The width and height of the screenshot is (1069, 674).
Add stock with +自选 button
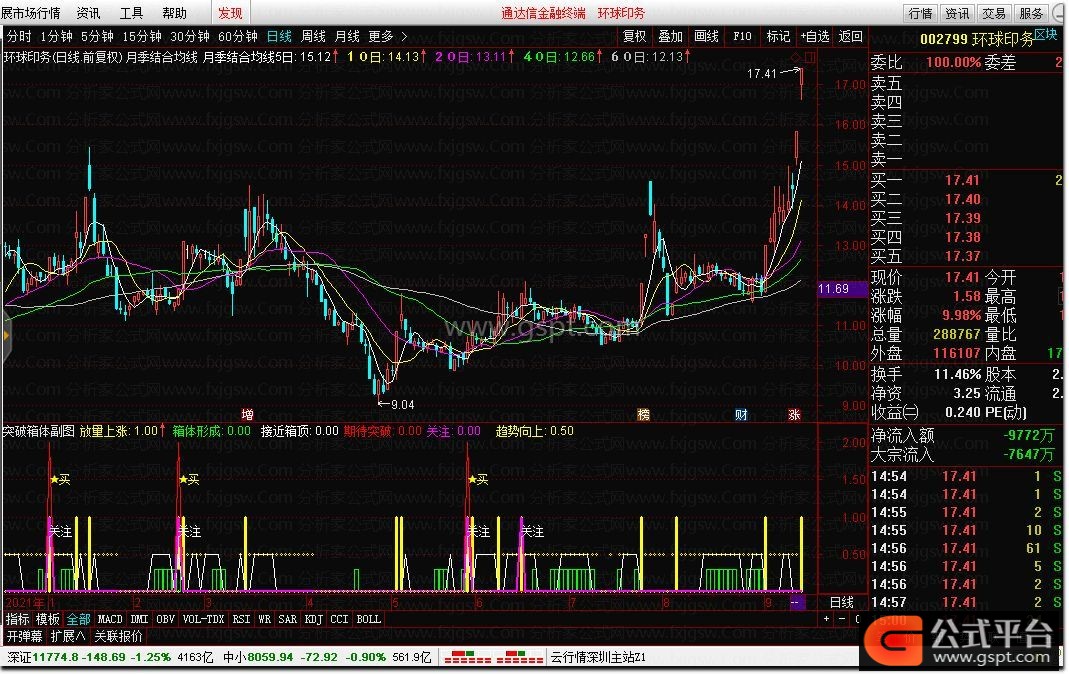tap(815, 36)
